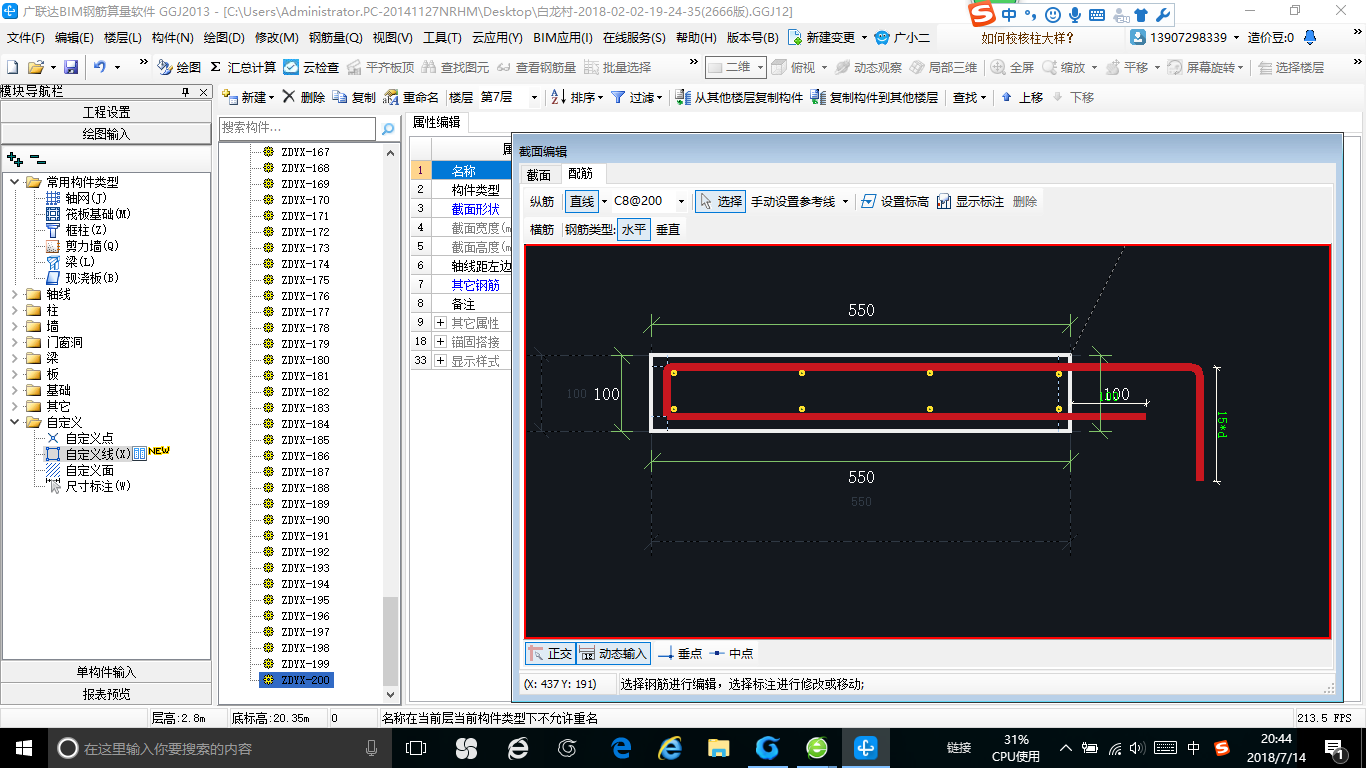Click 设置标高 in the rebar toolbar
The width and height of the screenshot is (1366, 768).
coord(895,201)
